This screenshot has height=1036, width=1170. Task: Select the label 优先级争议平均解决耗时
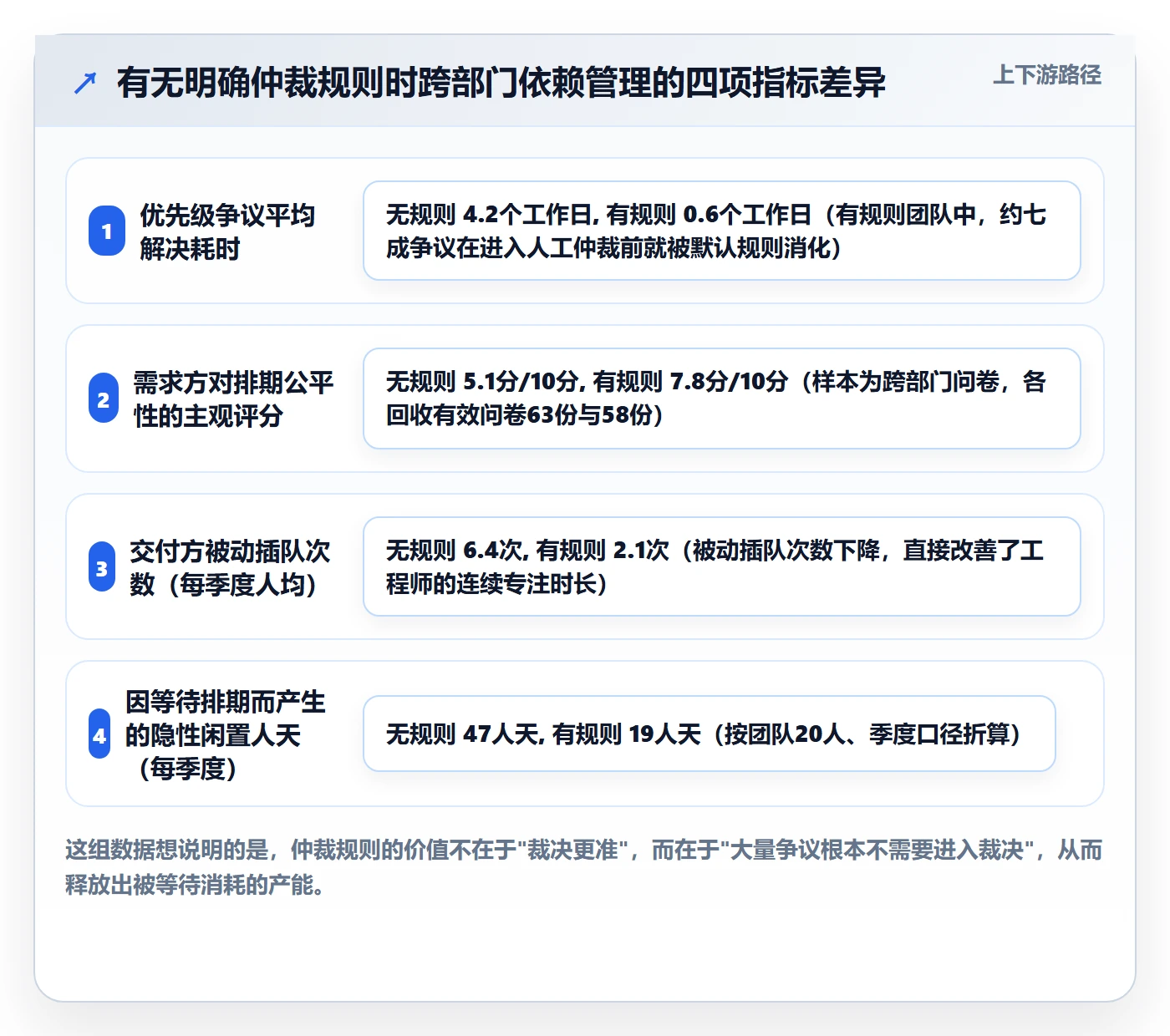pyautogui.click(x=227, y=231)
